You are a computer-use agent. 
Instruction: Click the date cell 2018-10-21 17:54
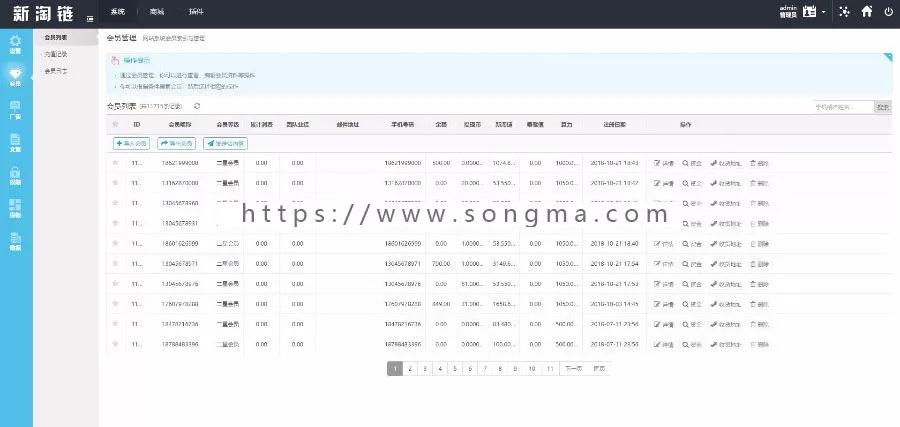click(614, 264)
